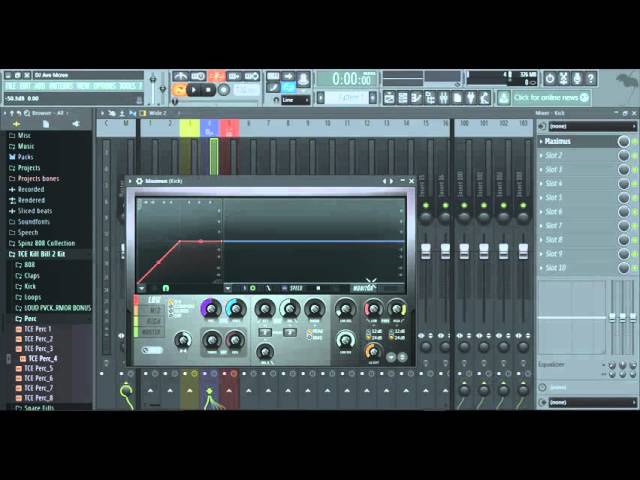Arm the record button in transport

(223, 90)
